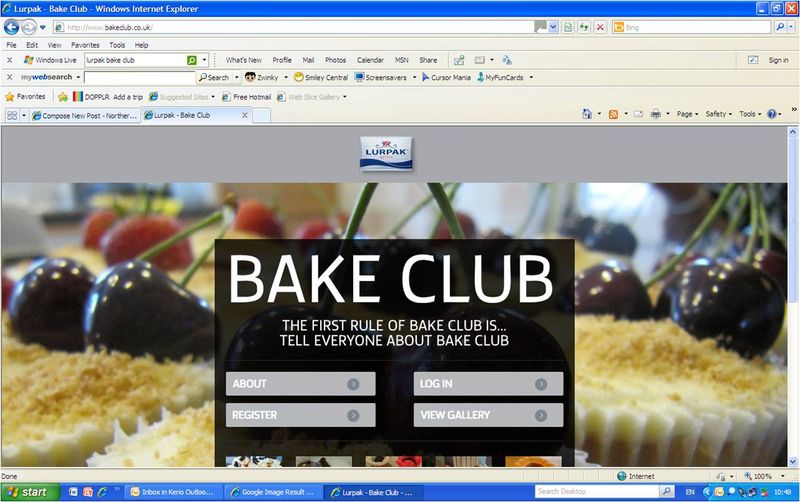800x502 pixels.
Task: Open the File menu
Action: pos(11,45)
